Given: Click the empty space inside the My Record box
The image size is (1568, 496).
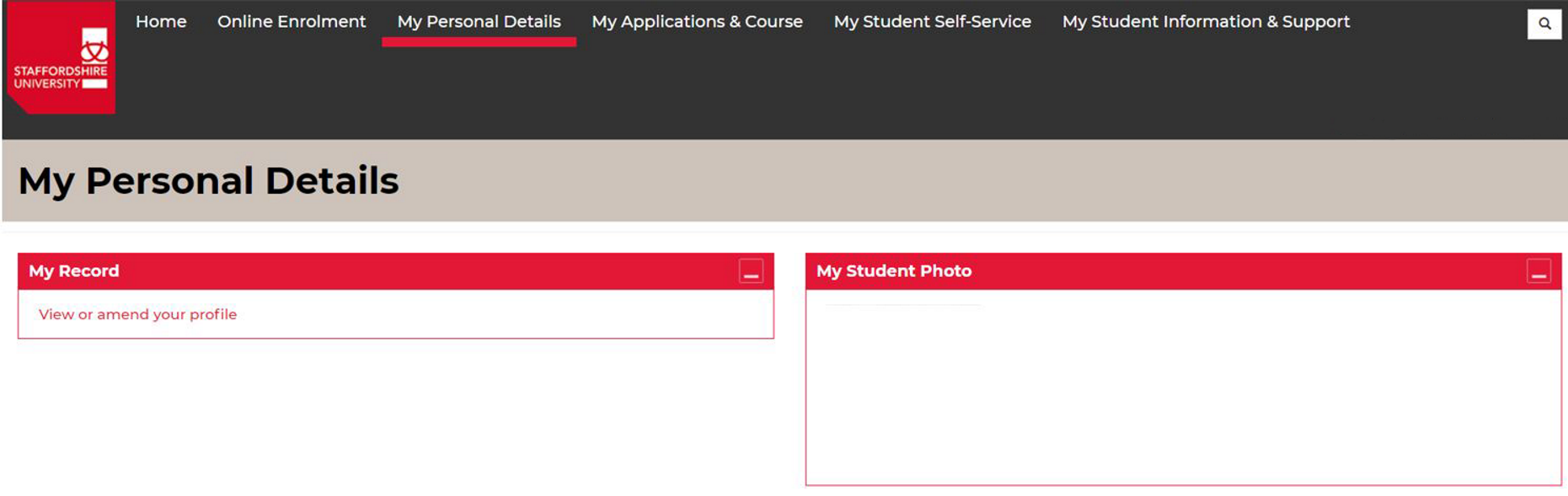Looking at the screenshot, I should tap(506, 314).
